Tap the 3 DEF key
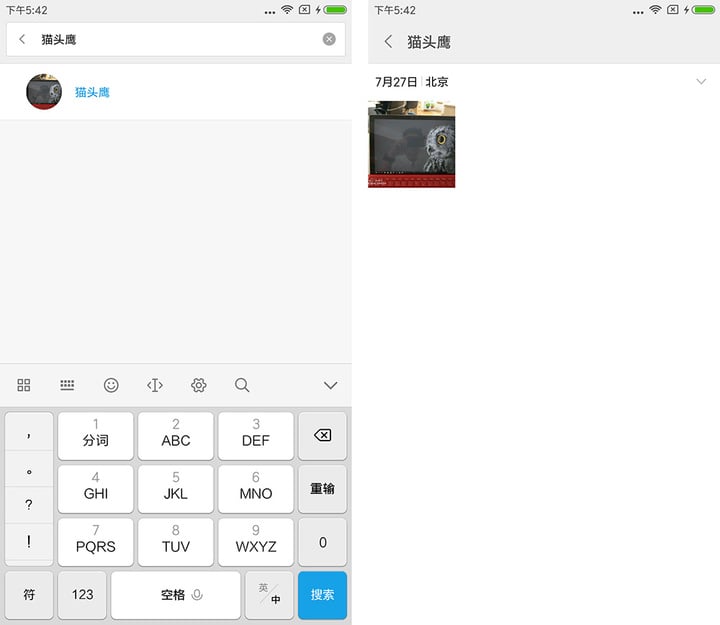 pyautogui.click(x=256, y=435)
